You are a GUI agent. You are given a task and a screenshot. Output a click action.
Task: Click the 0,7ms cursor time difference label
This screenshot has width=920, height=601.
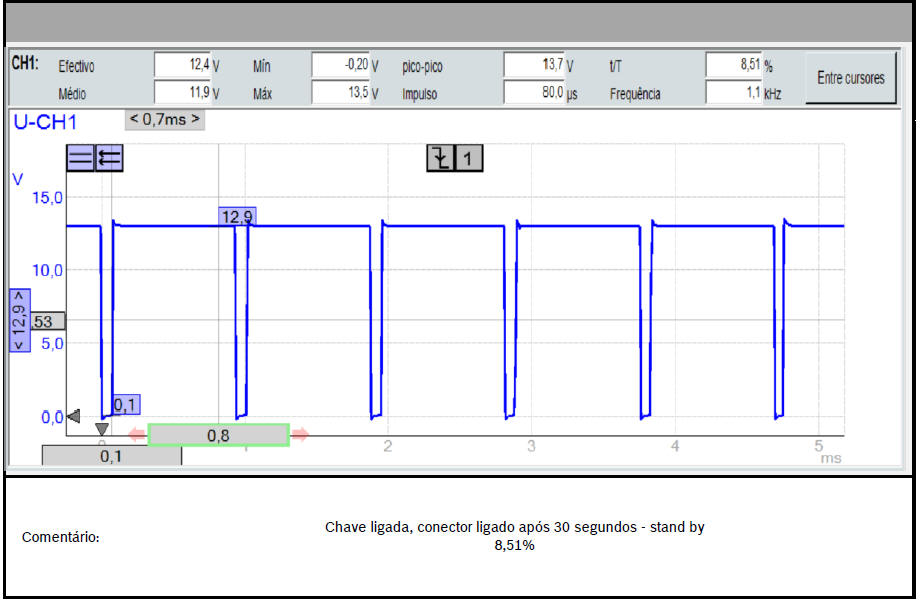(x=165, y=120)
